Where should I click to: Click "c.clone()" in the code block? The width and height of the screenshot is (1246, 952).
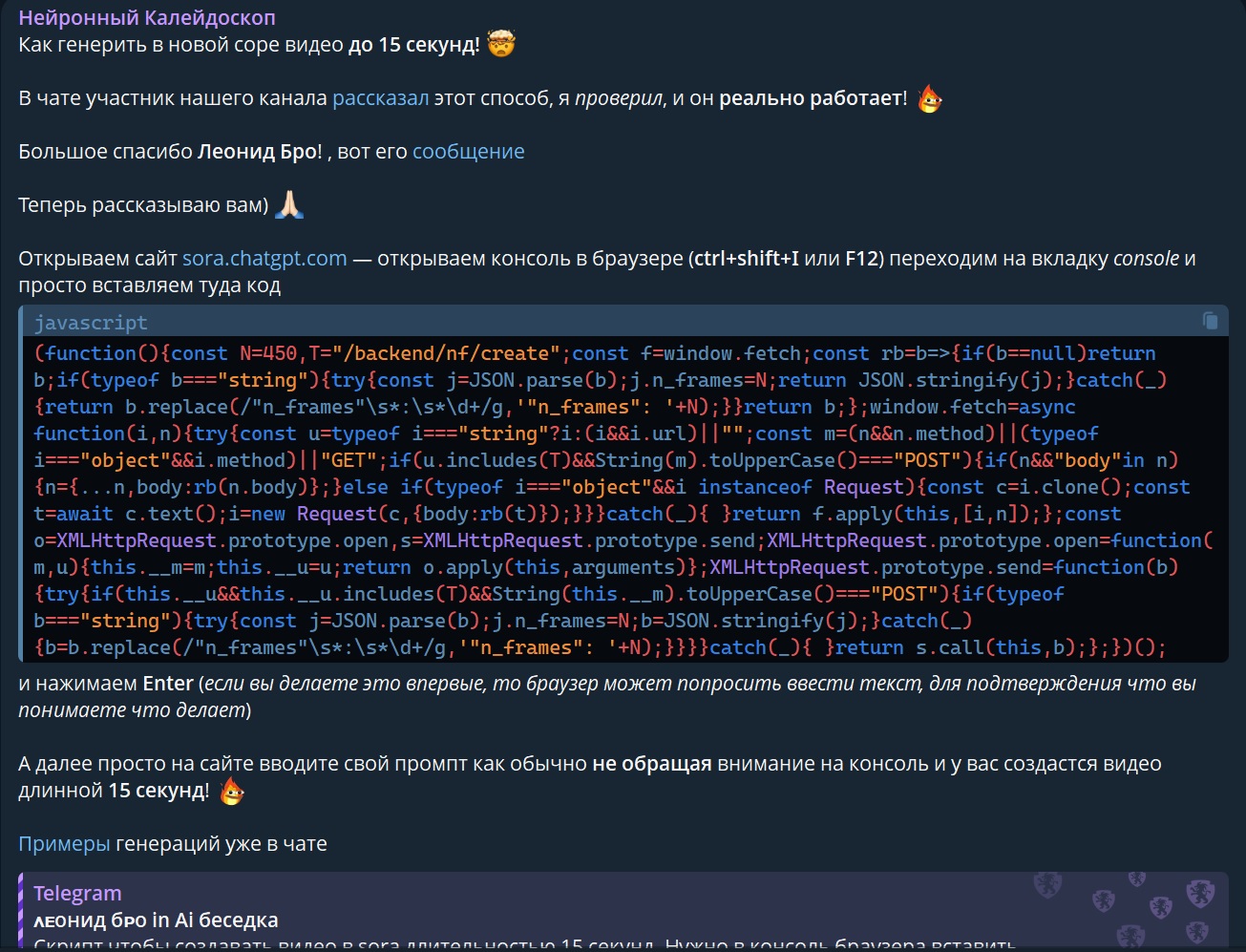click(1064, 487)
